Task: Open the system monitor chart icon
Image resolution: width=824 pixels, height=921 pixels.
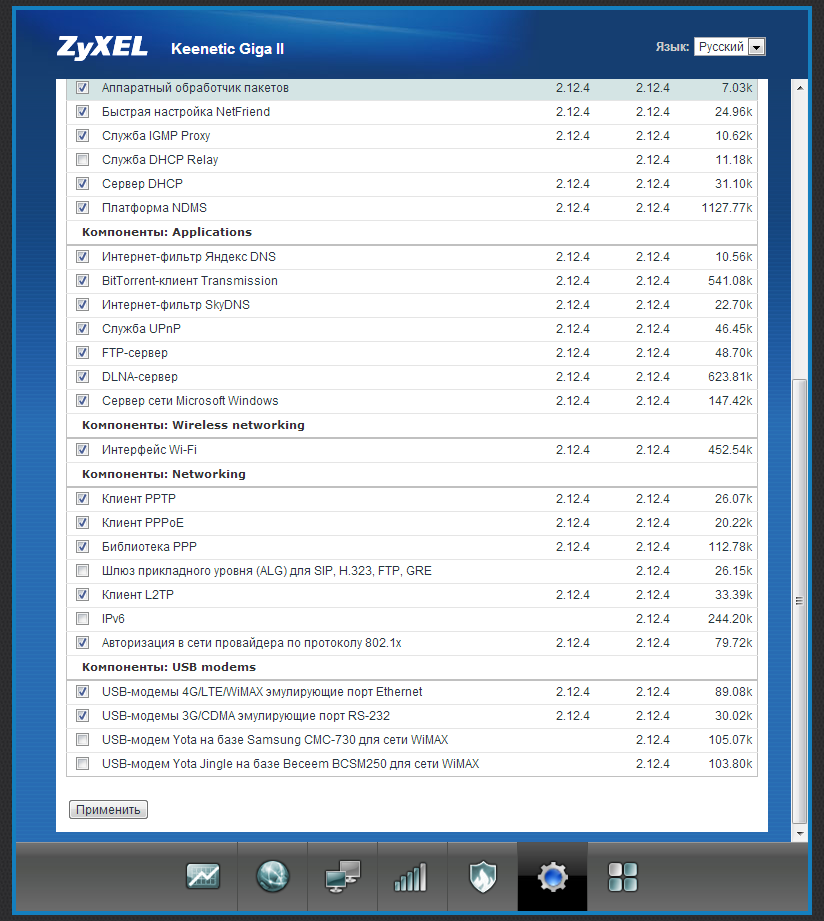Action: click(203, 876)
